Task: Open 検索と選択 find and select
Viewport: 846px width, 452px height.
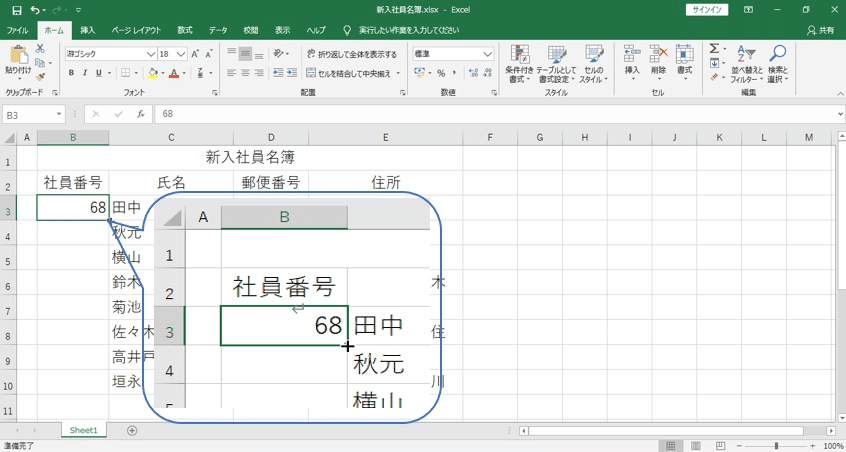Action: click(778, 64)
